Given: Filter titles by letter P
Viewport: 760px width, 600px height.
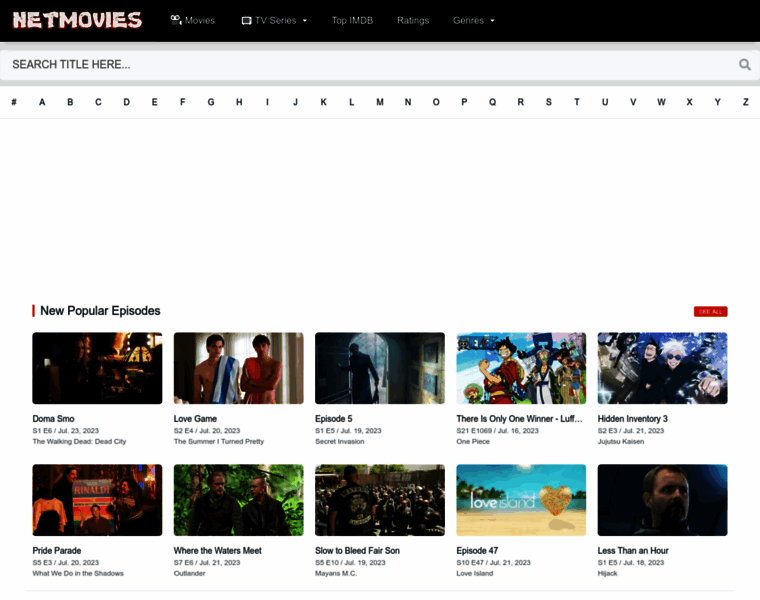Looking at the screenshot, I should [464, 102].
